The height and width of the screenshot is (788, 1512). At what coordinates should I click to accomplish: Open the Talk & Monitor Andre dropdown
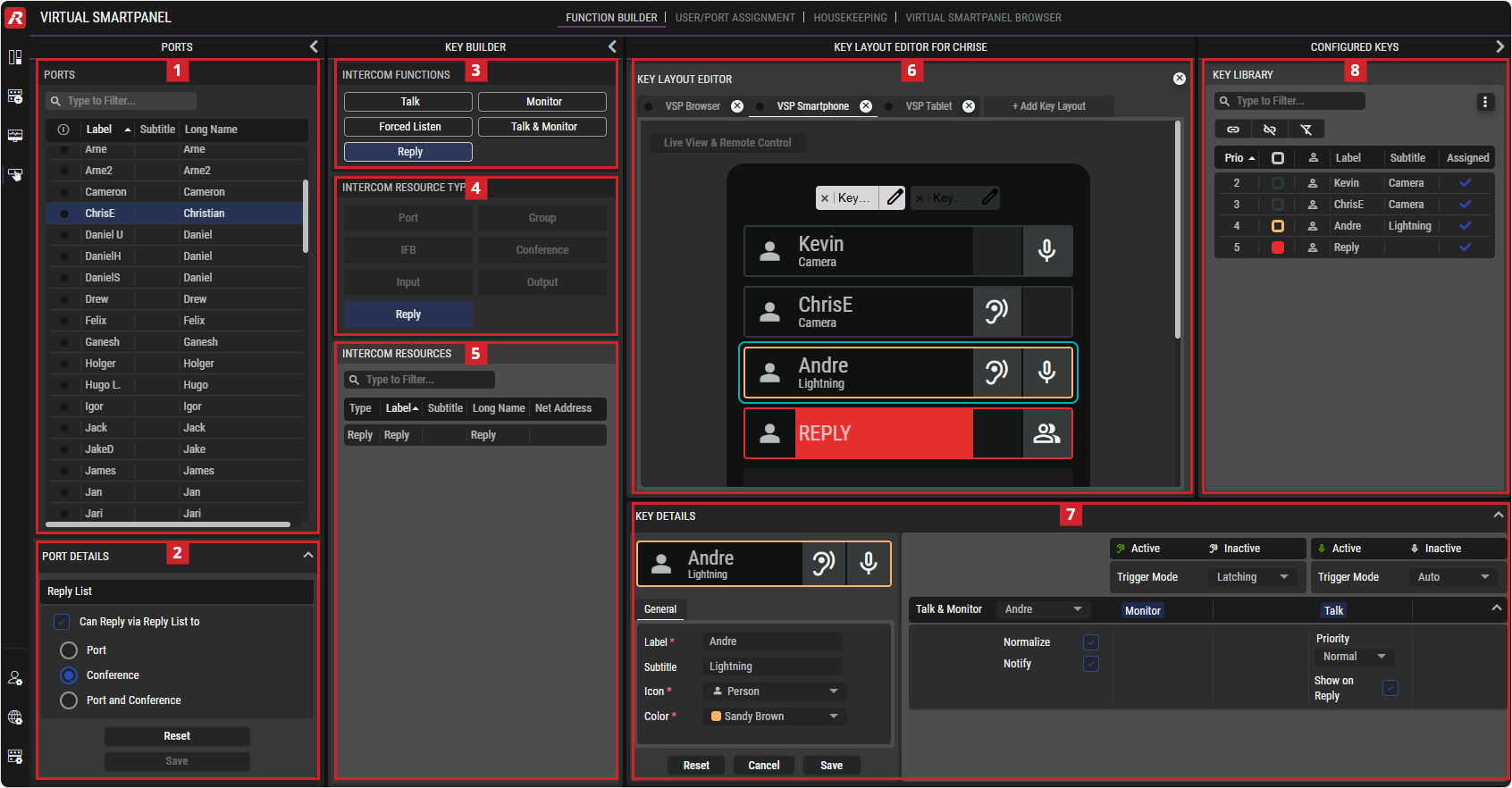click(1043, 609)
